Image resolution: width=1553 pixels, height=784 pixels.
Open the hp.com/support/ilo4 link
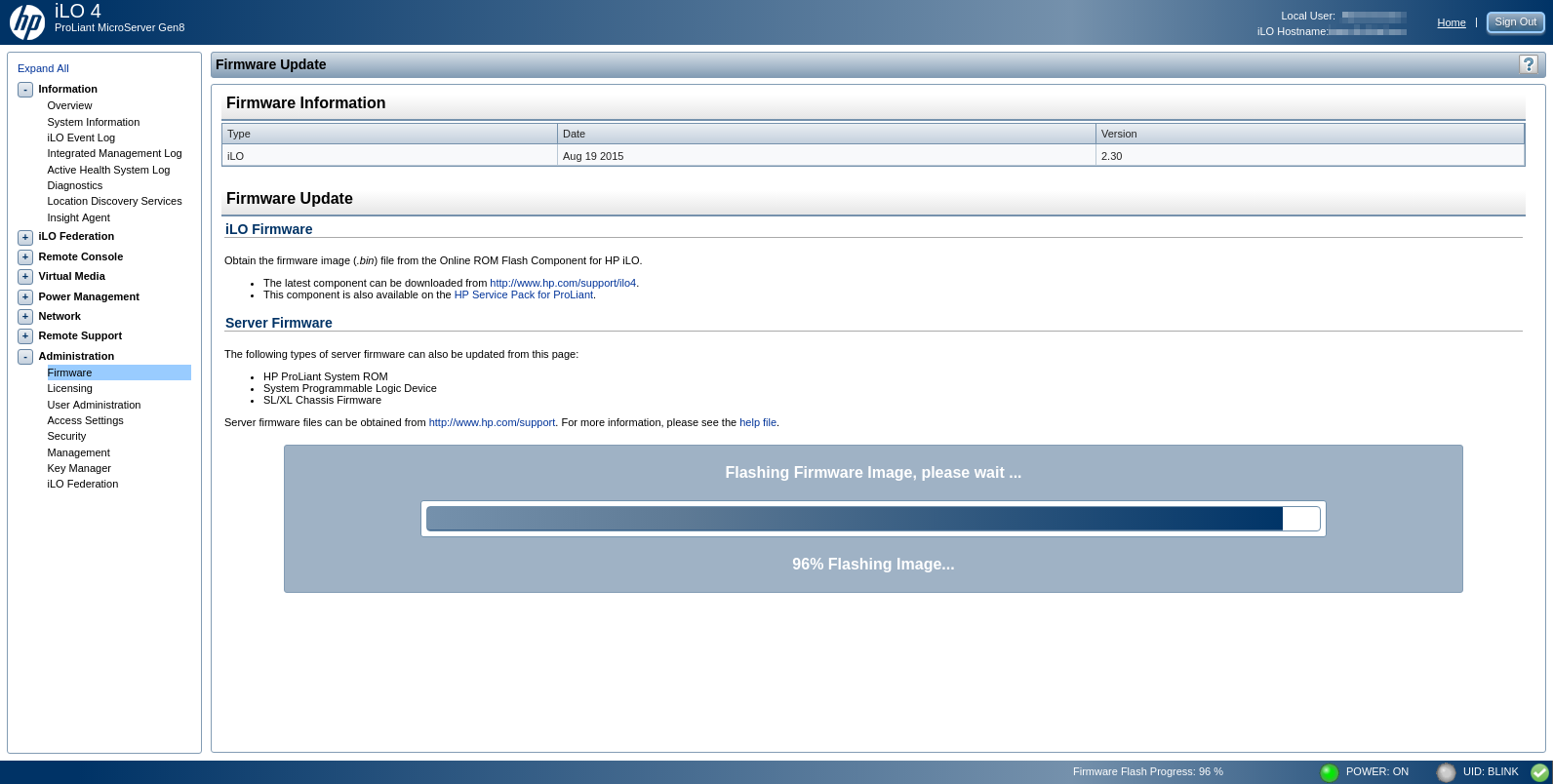563,283
